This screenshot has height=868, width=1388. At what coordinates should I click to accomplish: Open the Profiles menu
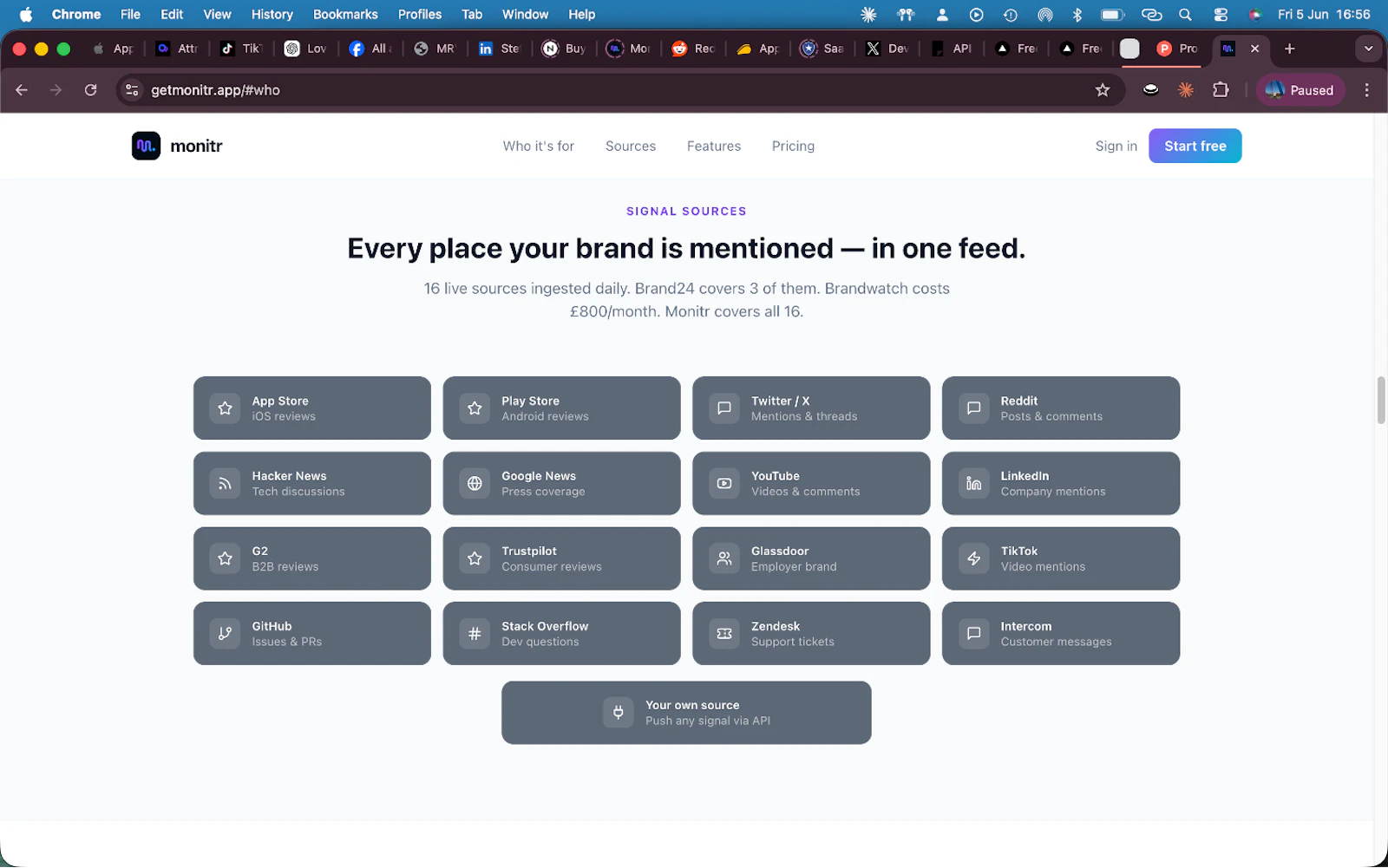click(420, 15)
